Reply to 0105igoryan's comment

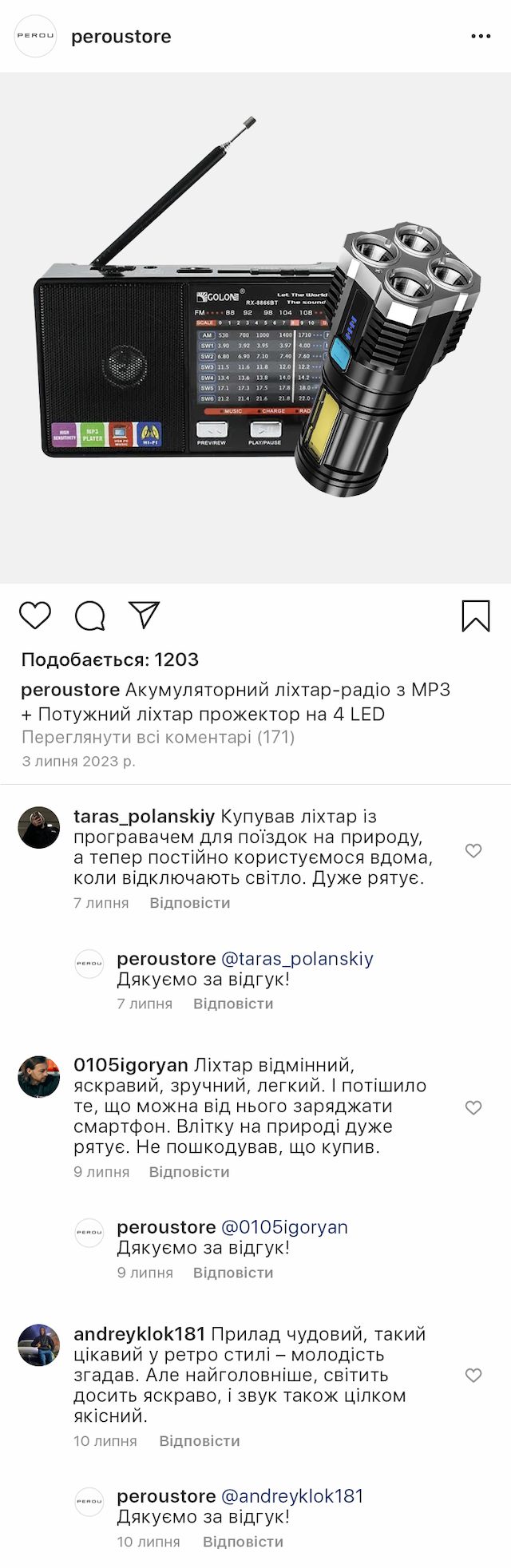click(x=189, y=1172)
